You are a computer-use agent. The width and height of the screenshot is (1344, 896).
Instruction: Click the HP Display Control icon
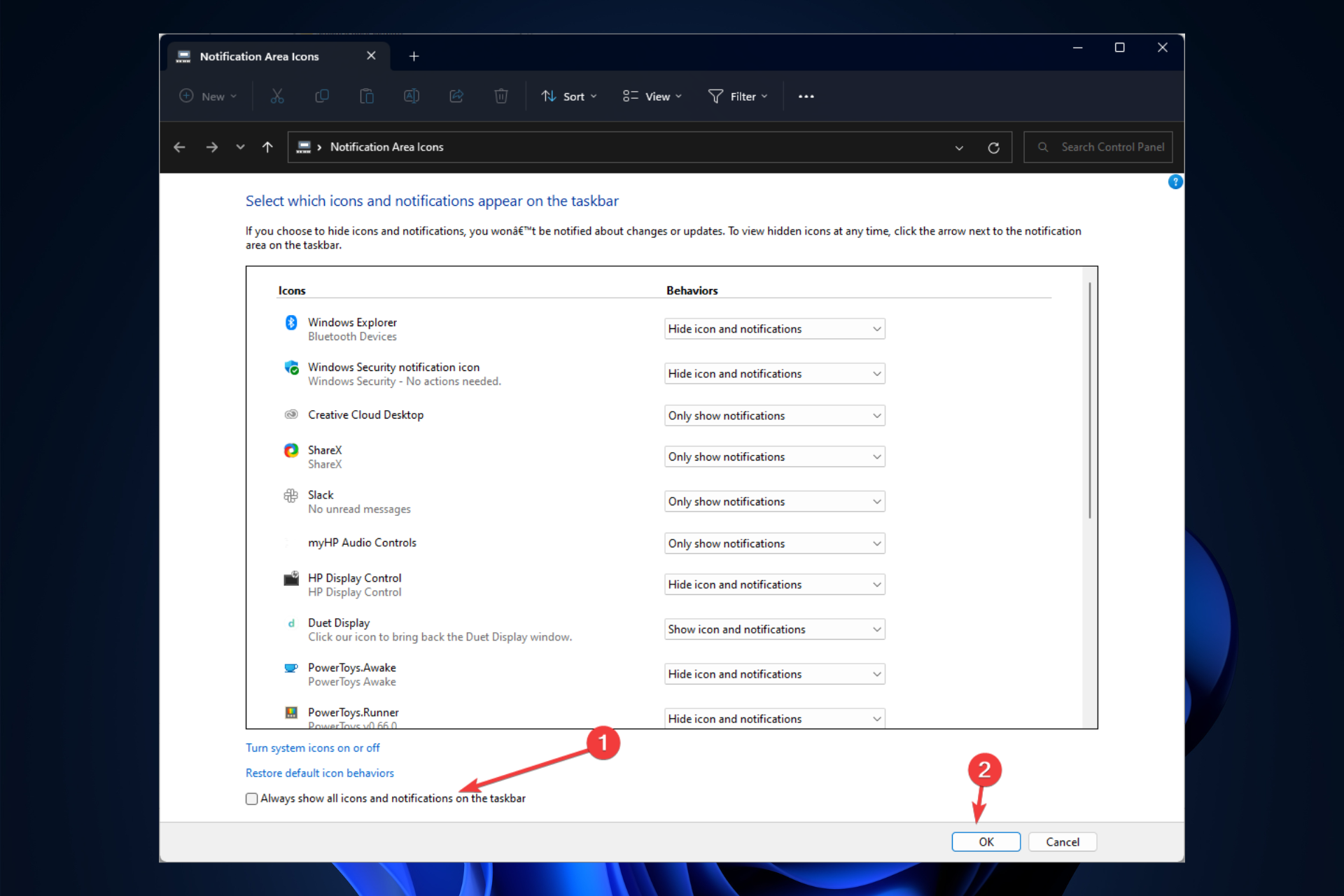[x=291, y=578]
